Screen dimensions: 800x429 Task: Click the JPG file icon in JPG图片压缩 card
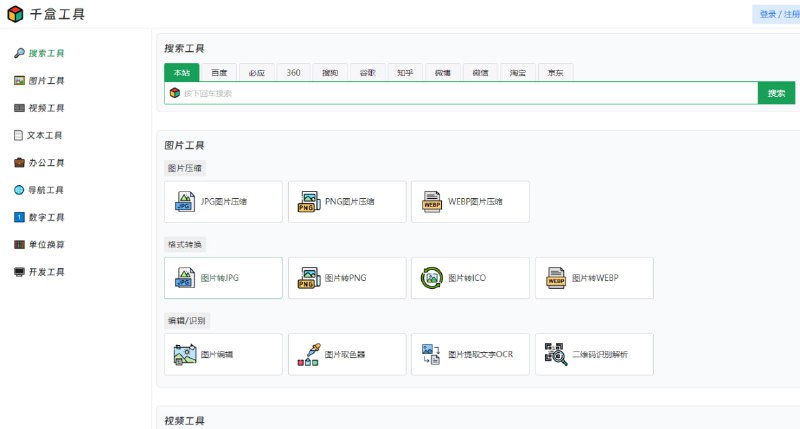[185, 201]
